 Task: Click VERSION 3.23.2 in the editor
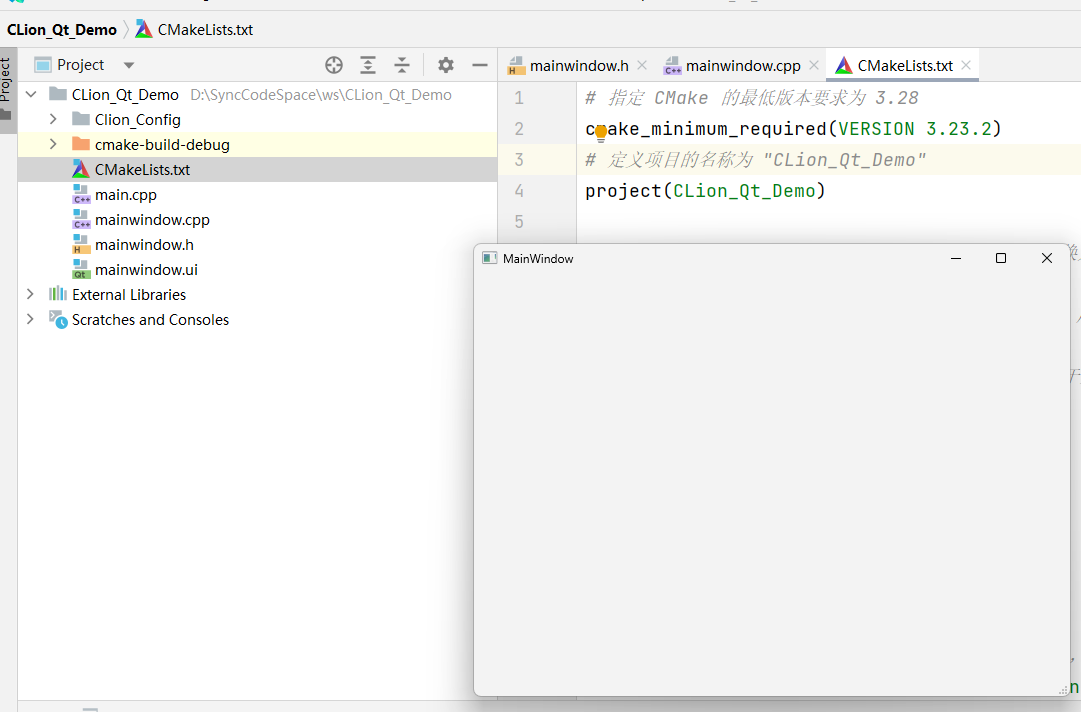(x=915, y=129)
